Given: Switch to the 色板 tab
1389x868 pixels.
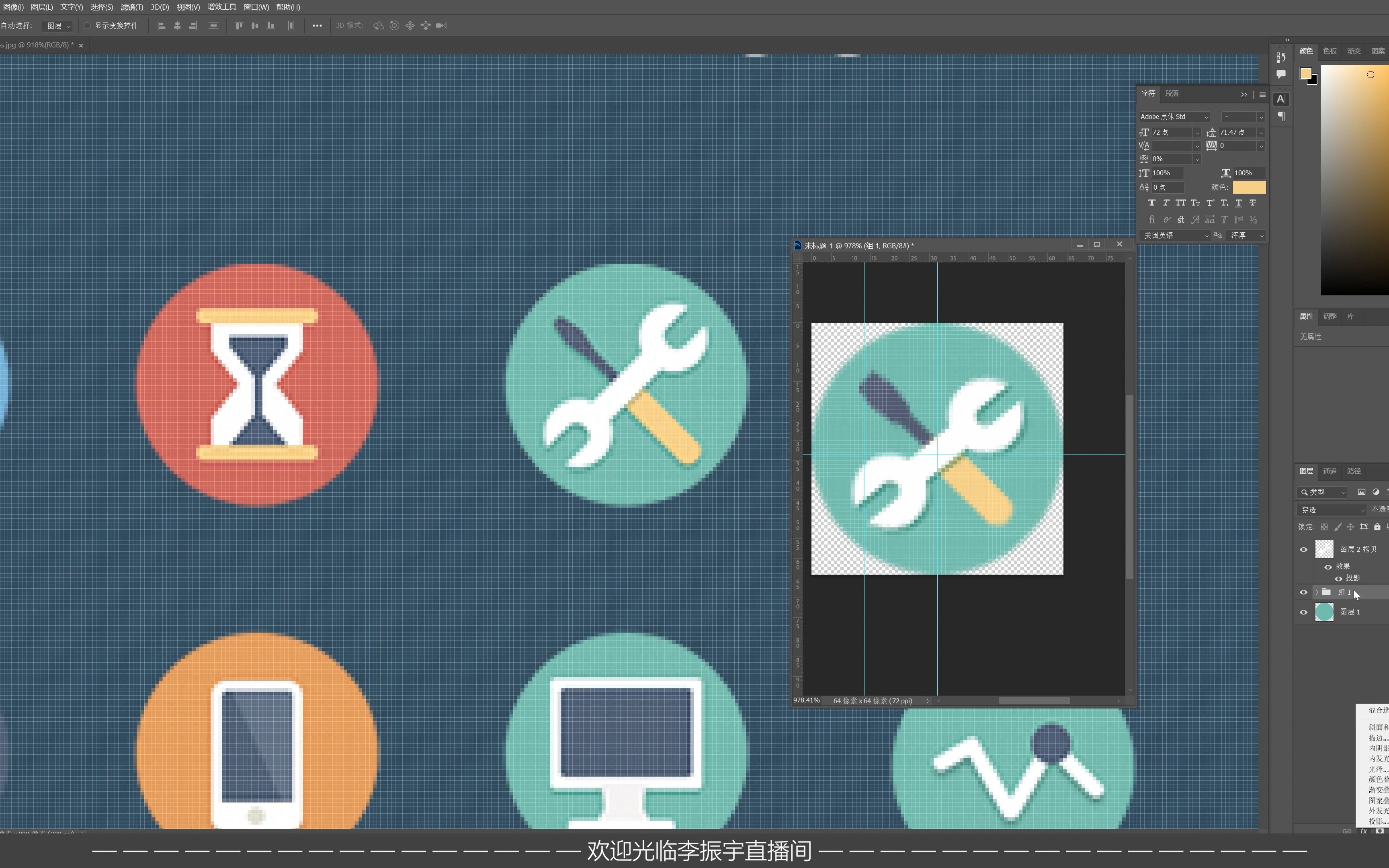Looking at the screenshot, I should pos(1330,51).
